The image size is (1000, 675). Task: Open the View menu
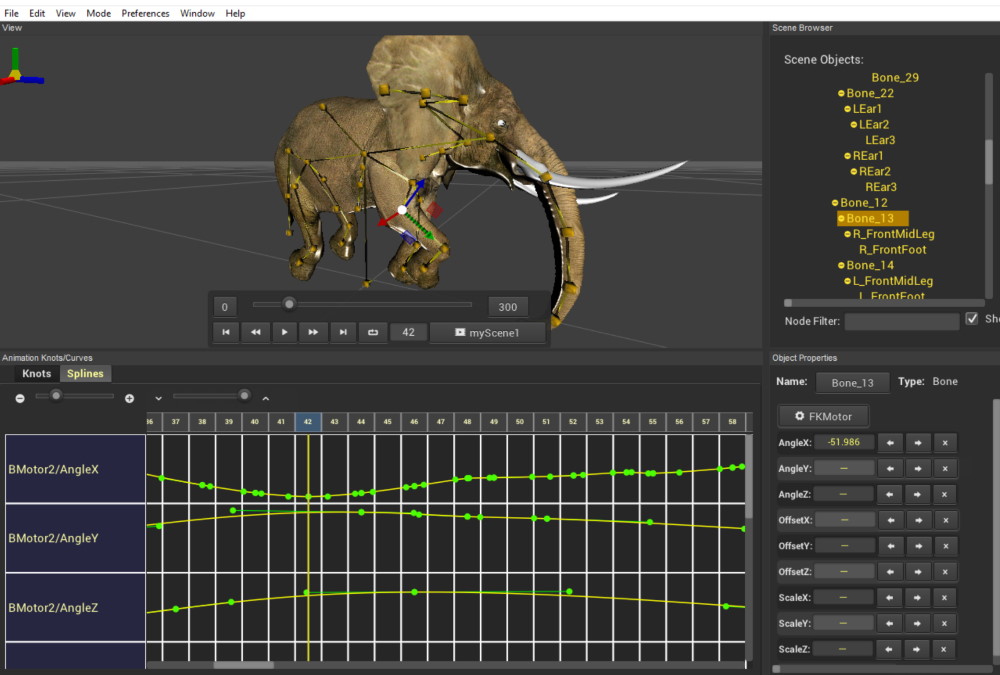65,13
